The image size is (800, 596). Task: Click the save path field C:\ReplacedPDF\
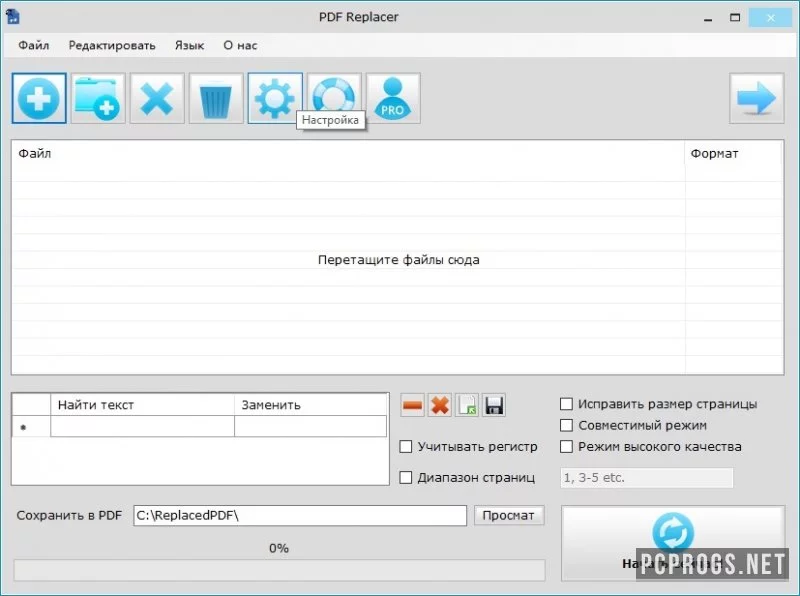click(x=300, y=515)
